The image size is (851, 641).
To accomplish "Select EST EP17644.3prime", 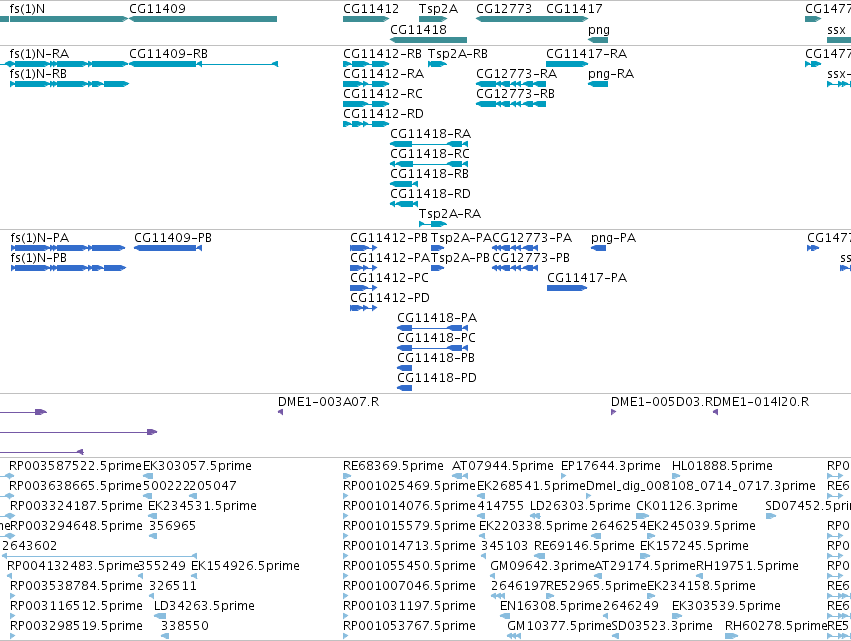I will point(611,466).
